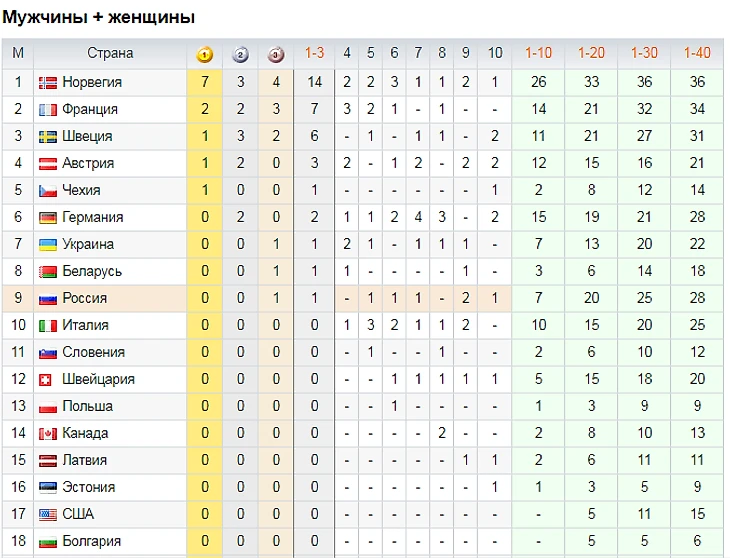The width and height of the screenshot is (730, 558).
Task: Click the Norway flag icon
Action: [x=47, y=83]
